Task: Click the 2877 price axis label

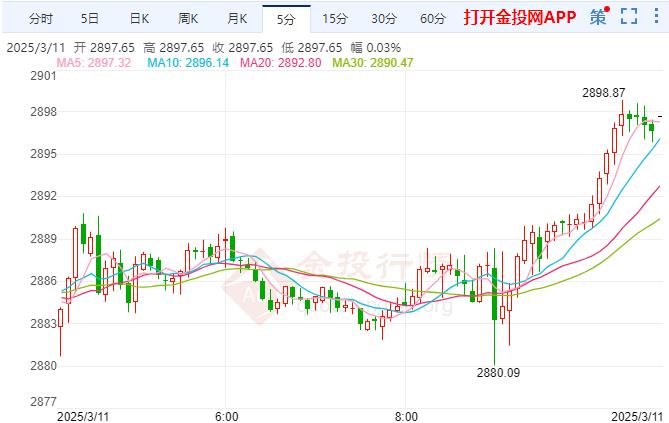Action: coord(43,402)
